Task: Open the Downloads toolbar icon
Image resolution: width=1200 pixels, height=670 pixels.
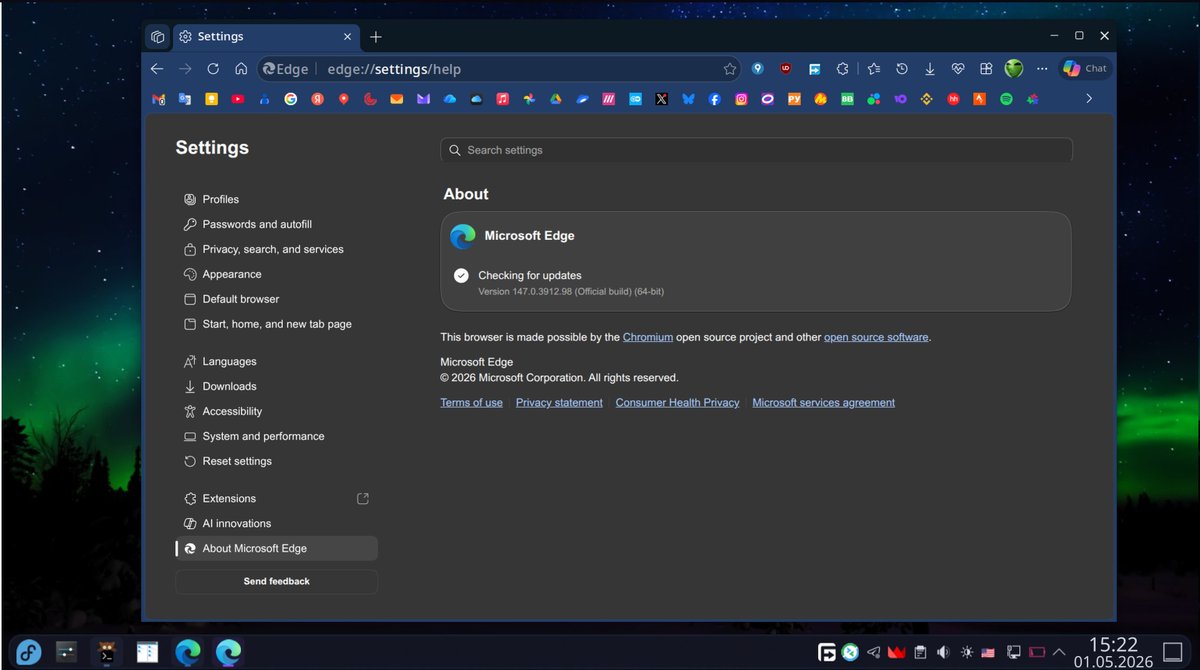Action: [929, 69]
